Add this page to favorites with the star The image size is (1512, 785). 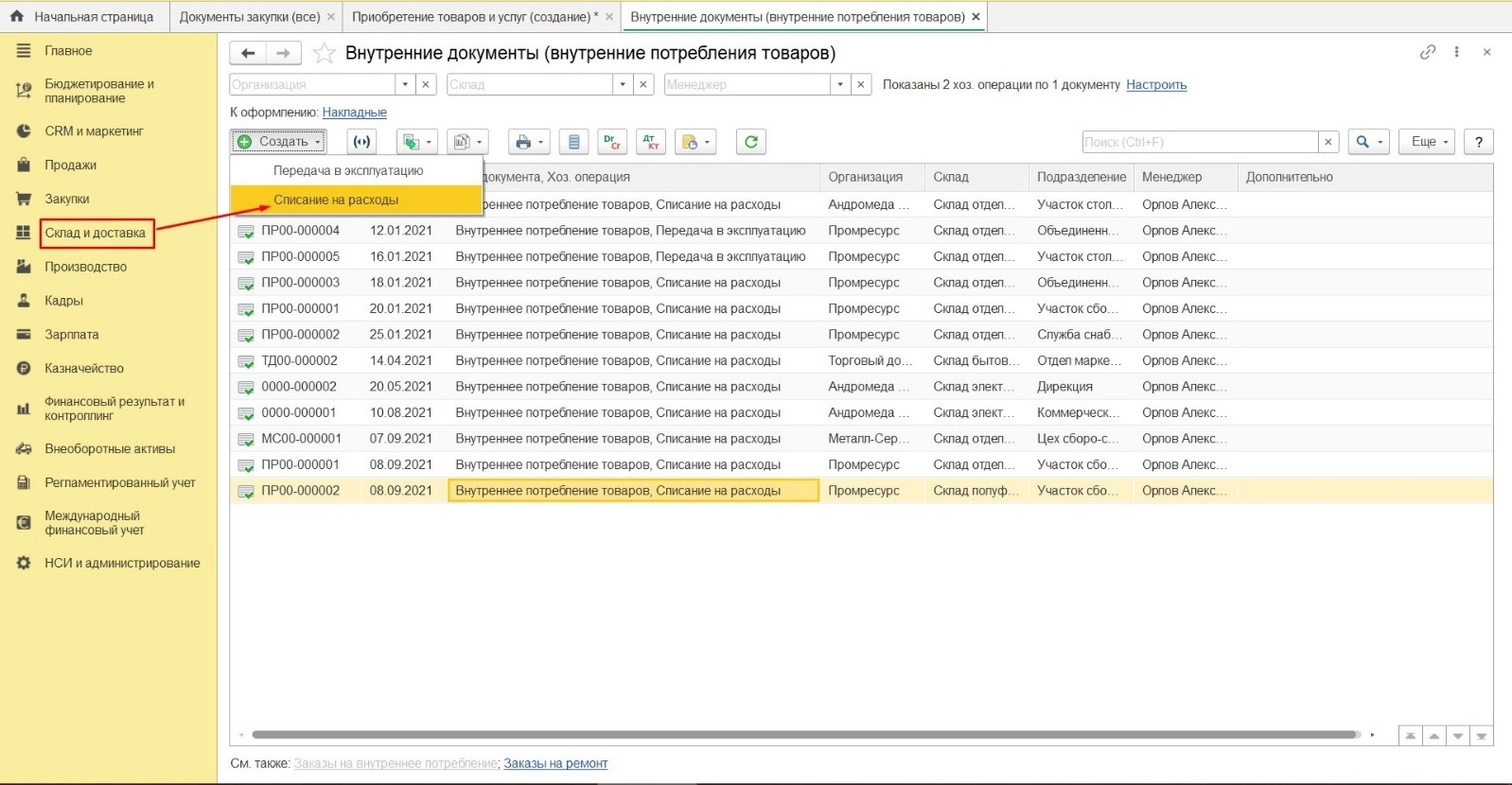point(324,54)
